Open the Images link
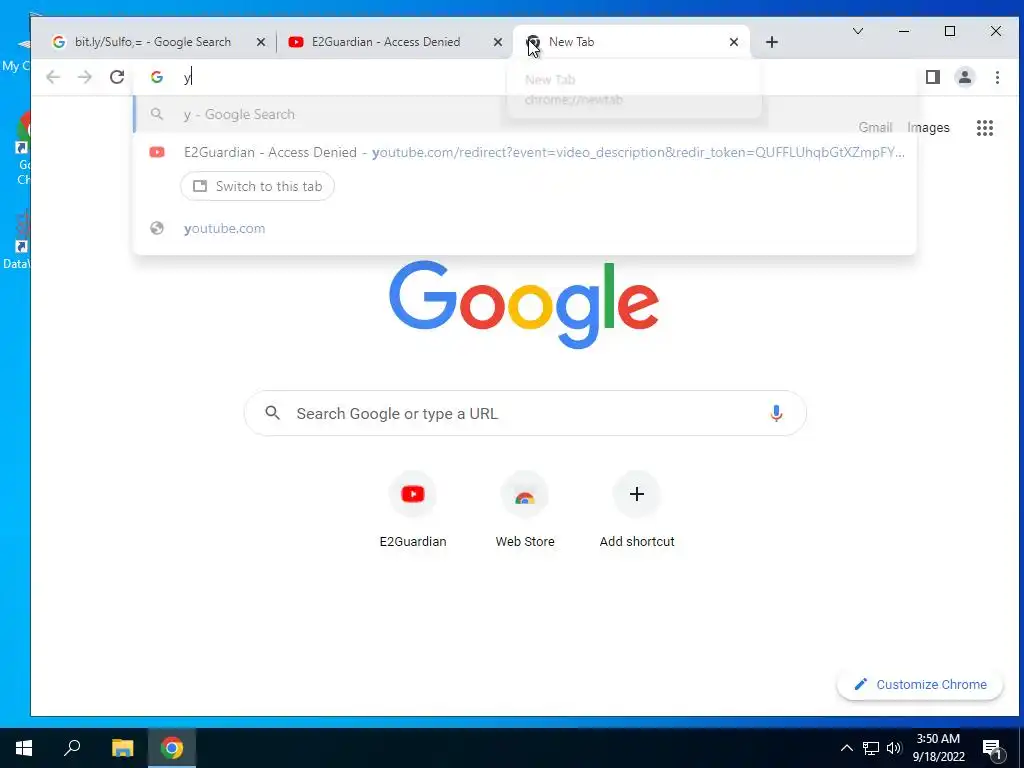1024x768 pixels. pos(928,127)
